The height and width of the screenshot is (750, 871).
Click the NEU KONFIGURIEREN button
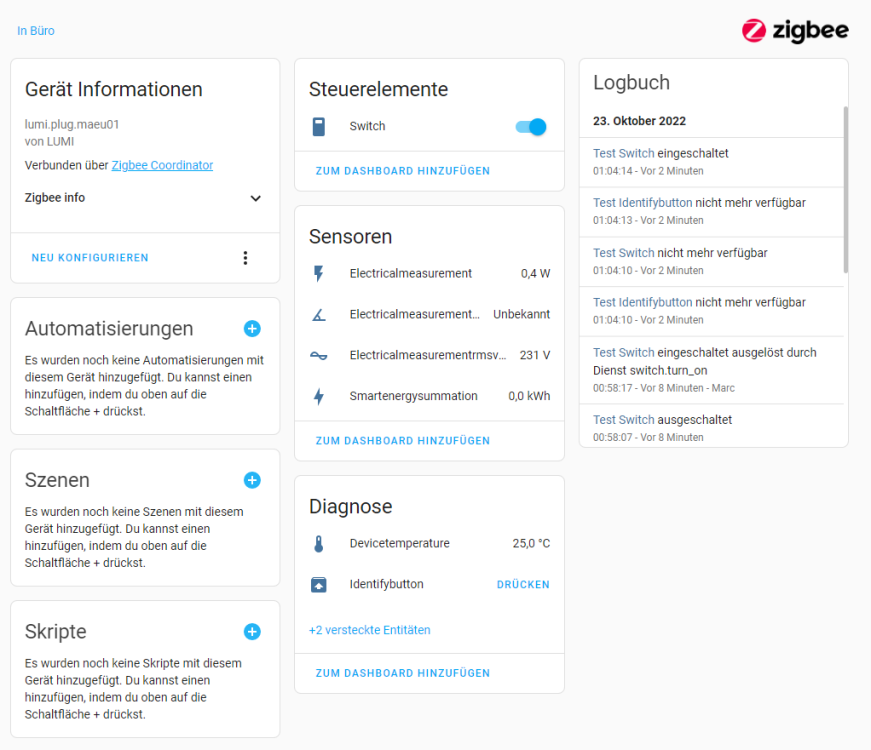pyautogui.click(x=90, y=258)
